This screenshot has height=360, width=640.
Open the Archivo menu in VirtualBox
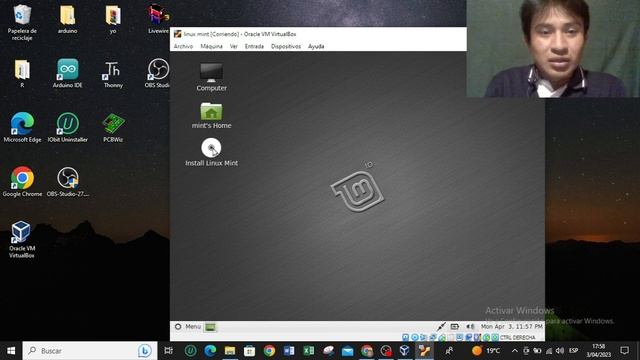(183, 47)
